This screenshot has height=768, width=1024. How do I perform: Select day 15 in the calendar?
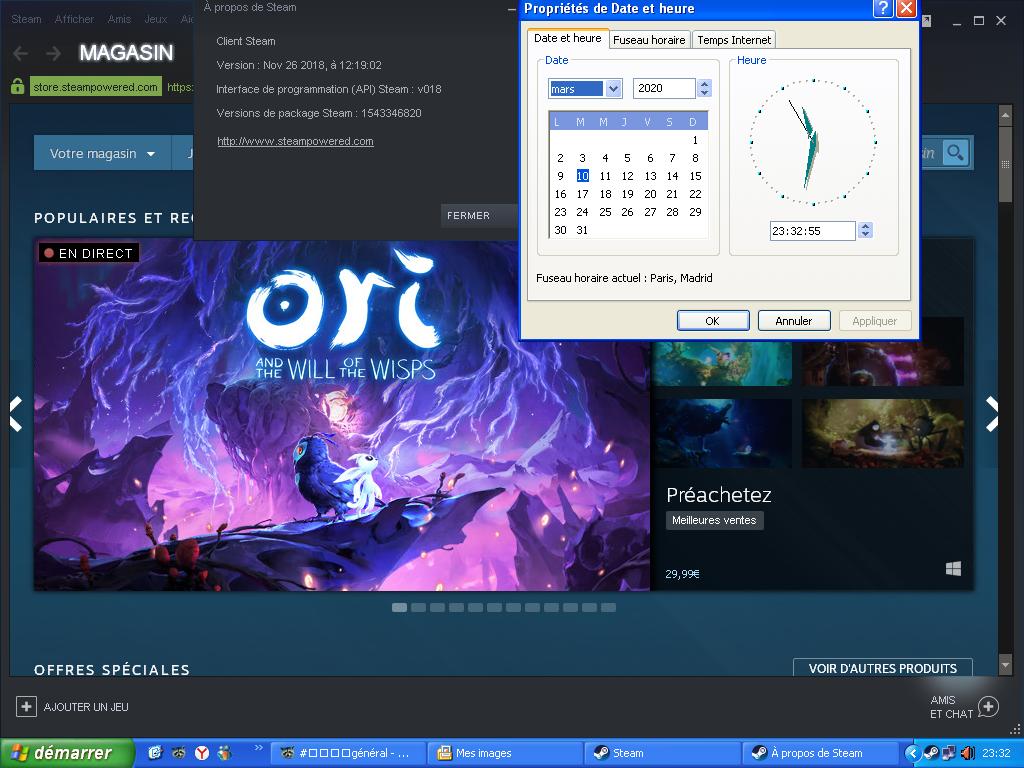pyautogui.click(x=696, y=176)
